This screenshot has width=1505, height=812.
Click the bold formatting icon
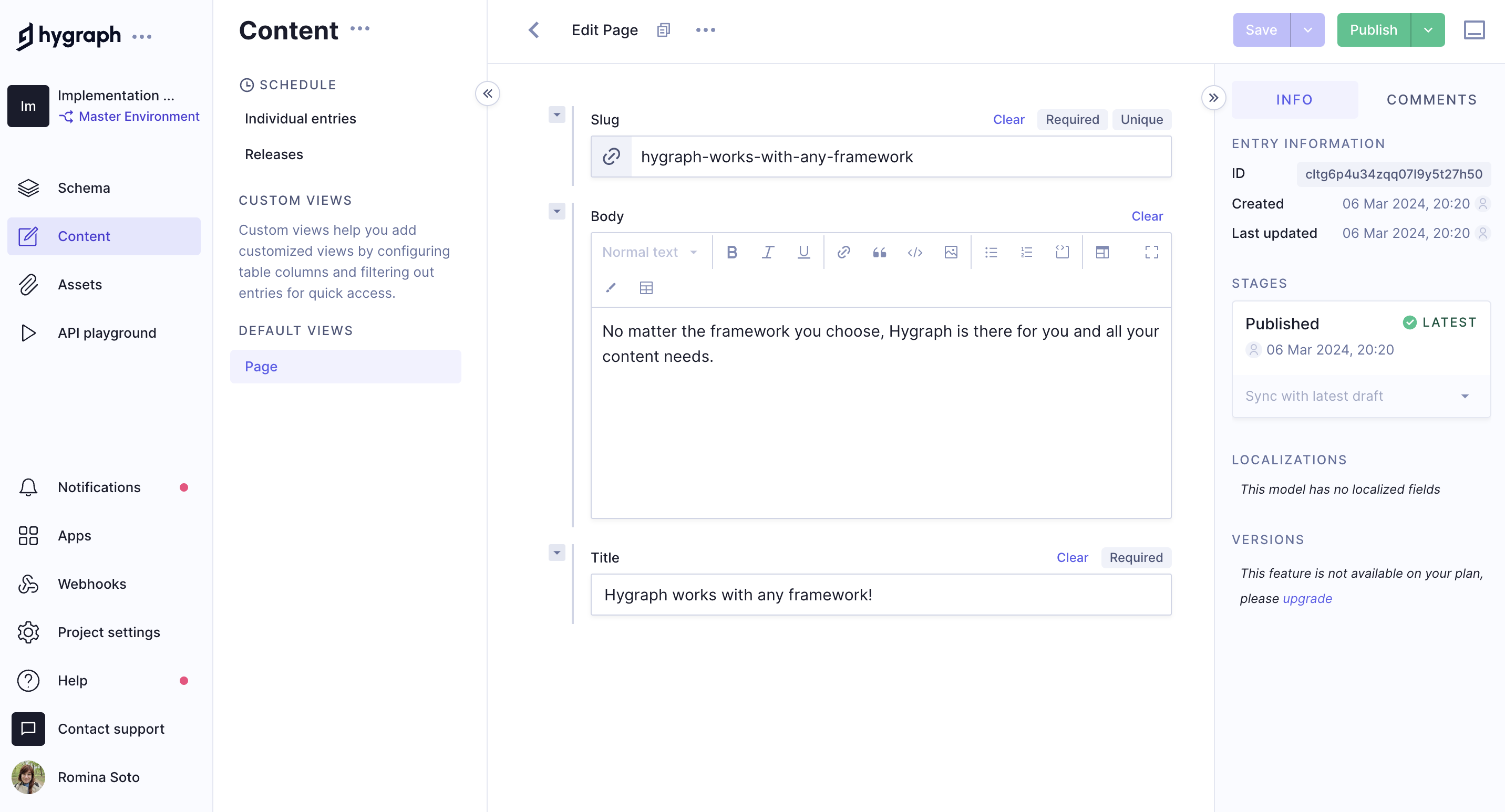pos(732,252)
